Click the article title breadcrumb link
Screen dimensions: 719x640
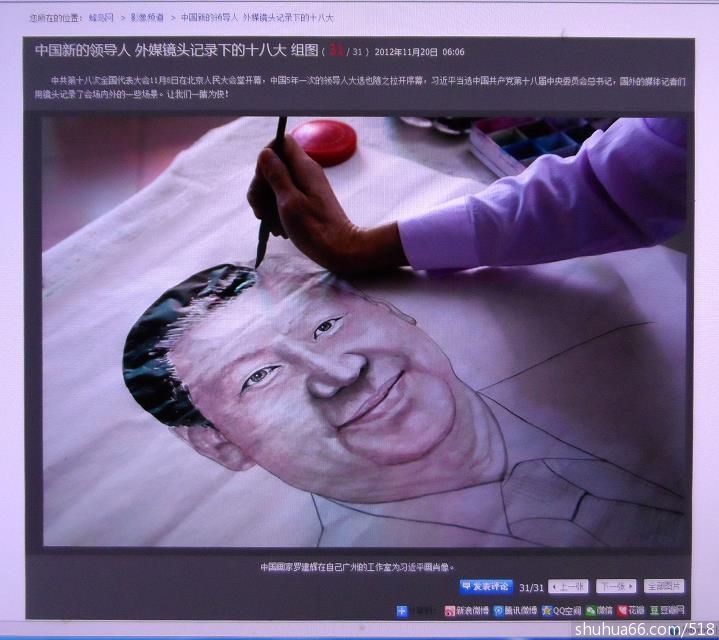(x=257, y=18)
